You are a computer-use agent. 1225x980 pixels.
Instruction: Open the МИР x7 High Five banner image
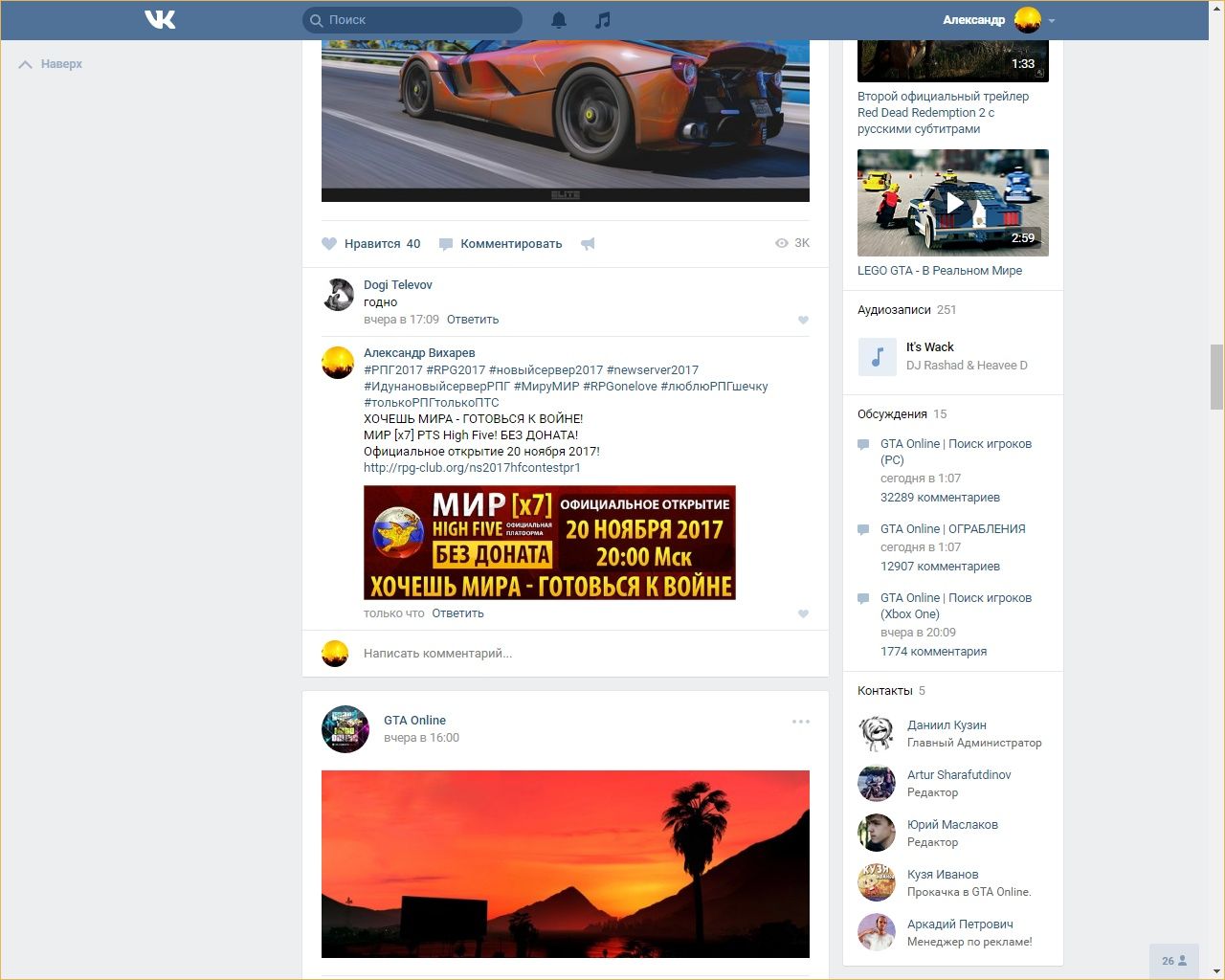coord(549,543)
